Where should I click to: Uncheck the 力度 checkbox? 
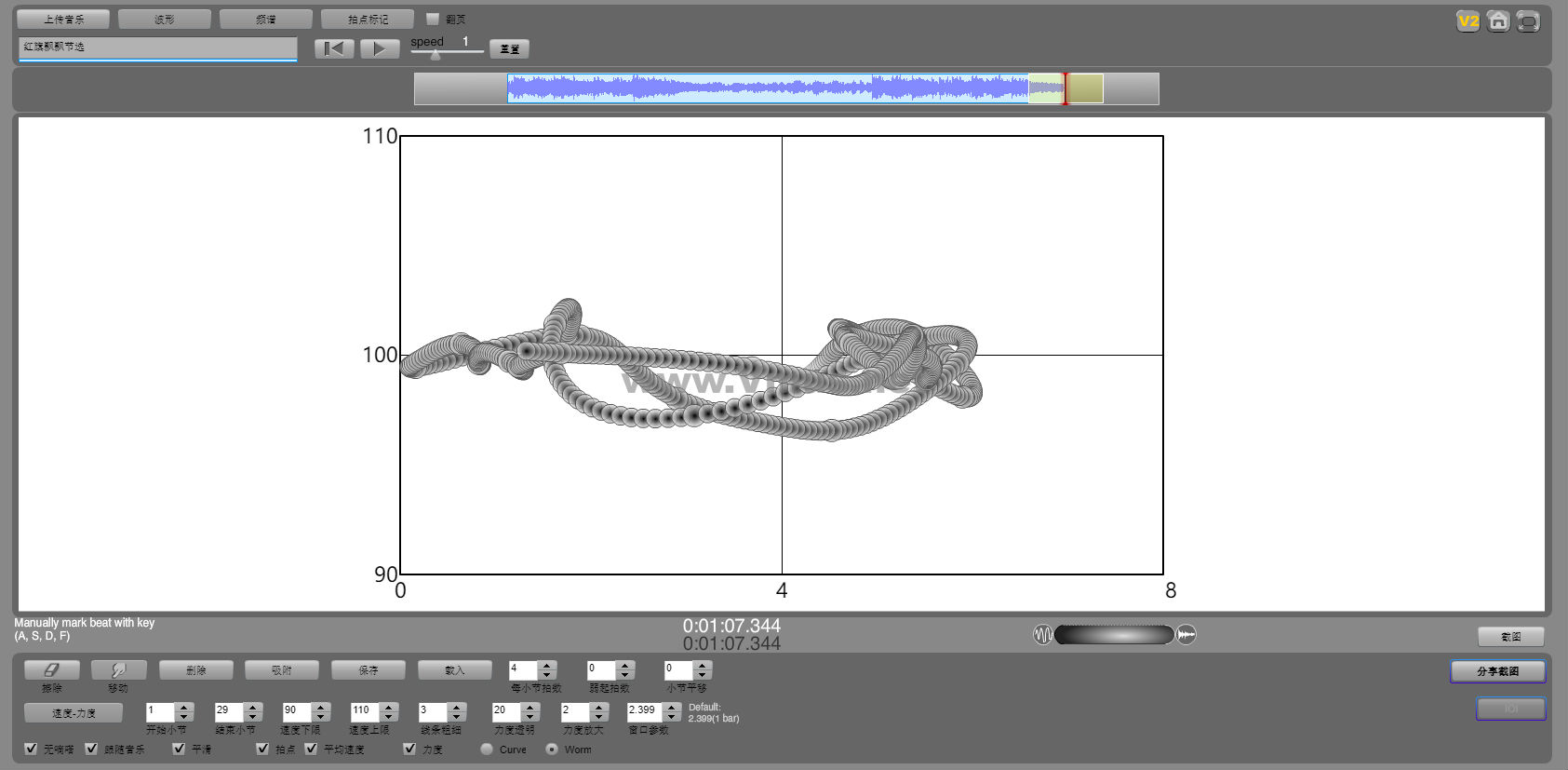(x=409, y=749)
